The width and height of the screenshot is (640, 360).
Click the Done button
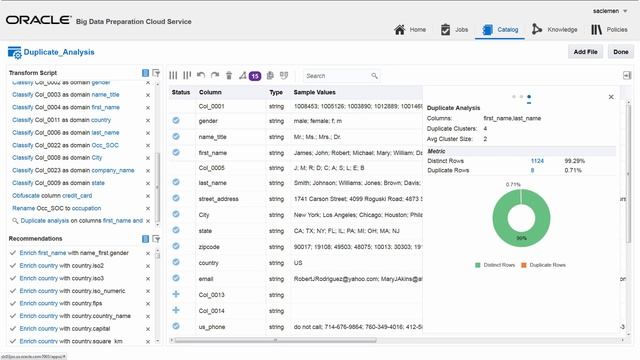coord(620,52)
